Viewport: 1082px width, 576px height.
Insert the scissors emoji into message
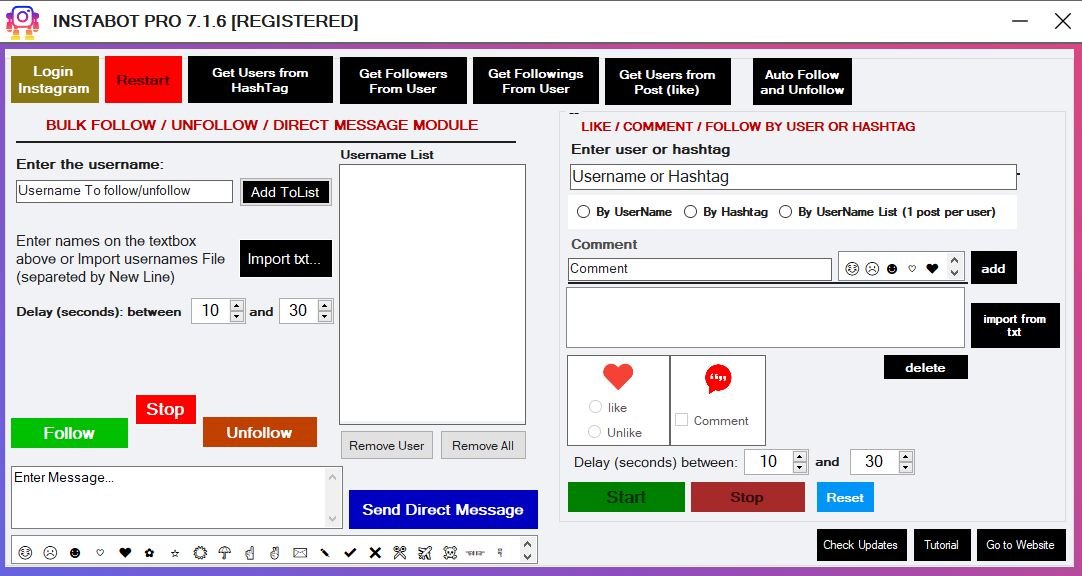400,552
